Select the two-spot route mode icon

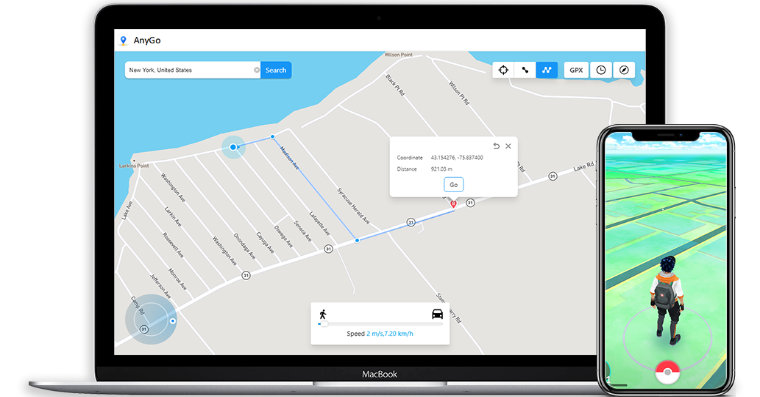point(525,70)
